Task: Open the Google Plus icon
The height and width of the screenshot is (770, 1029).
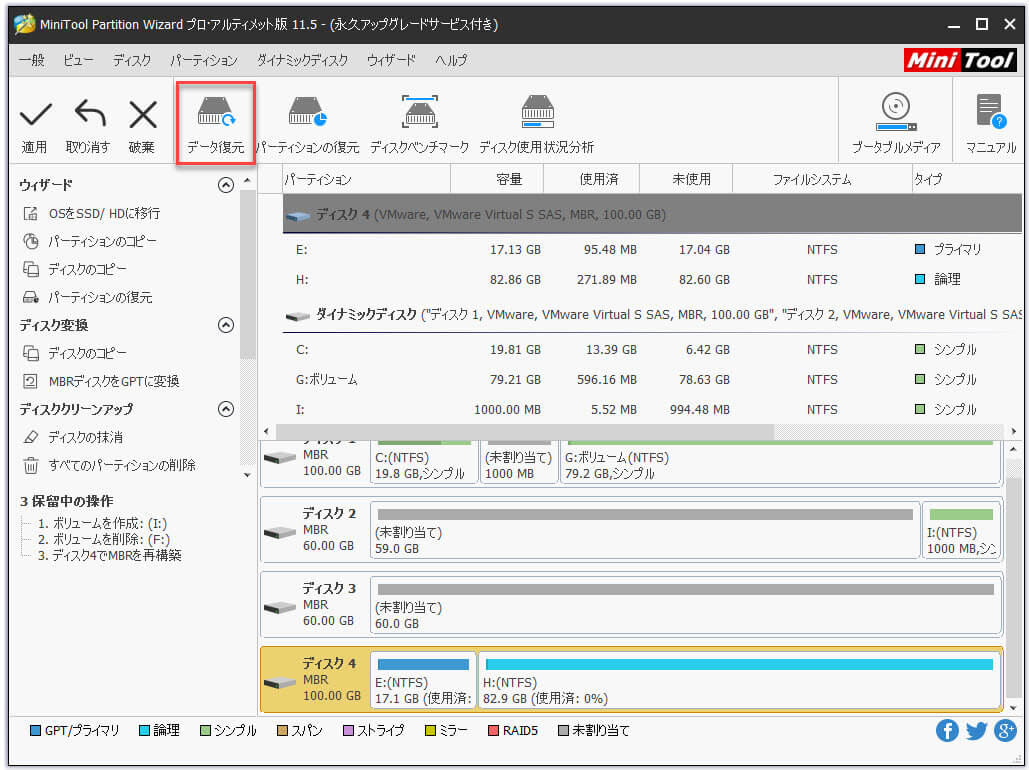Action: tap(1005, 730)
